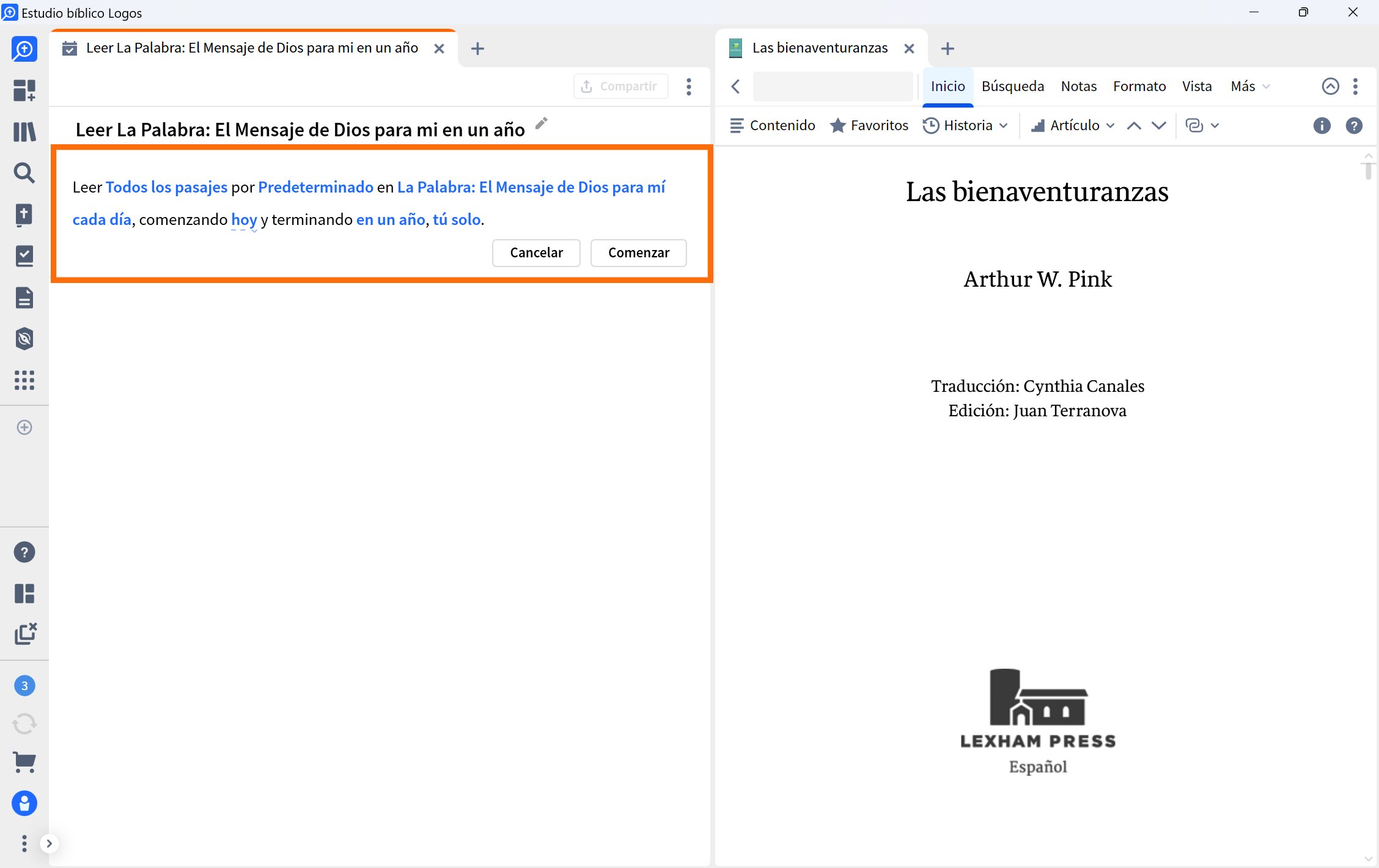
Task: Click the resource information icon
Action: pyautogui.click(x=1322, y=125)
